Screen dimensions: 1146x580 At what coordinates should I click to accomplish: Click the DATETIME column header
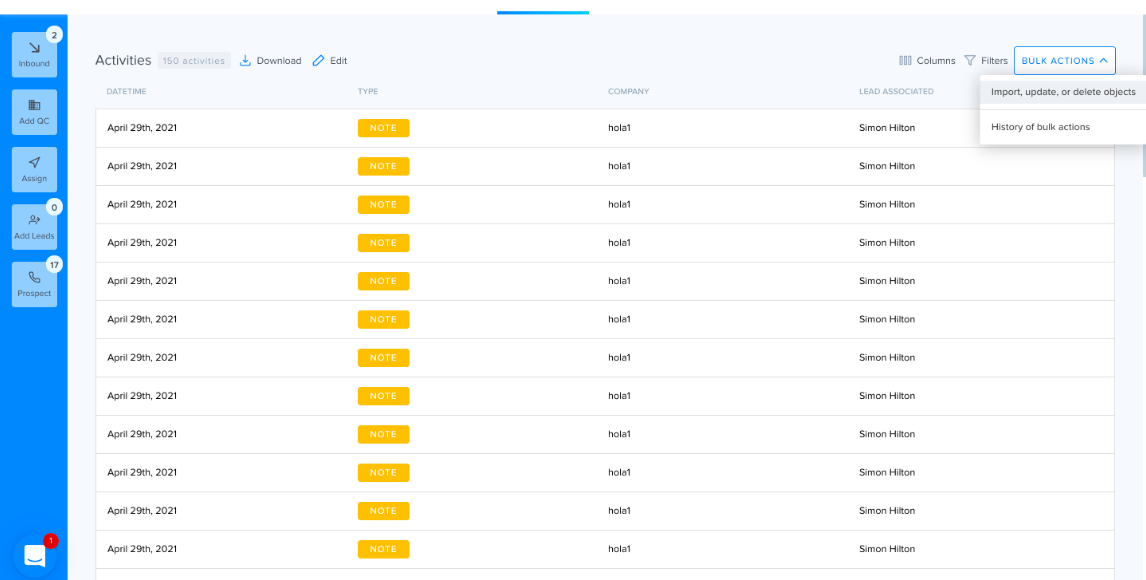(127, 91)
